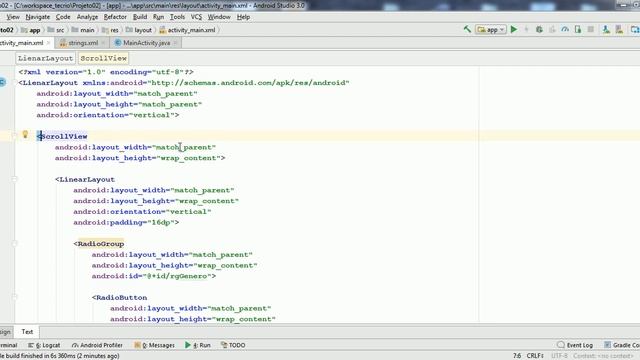Collapse the LienarLayout root tag fold

click(15, 82)
